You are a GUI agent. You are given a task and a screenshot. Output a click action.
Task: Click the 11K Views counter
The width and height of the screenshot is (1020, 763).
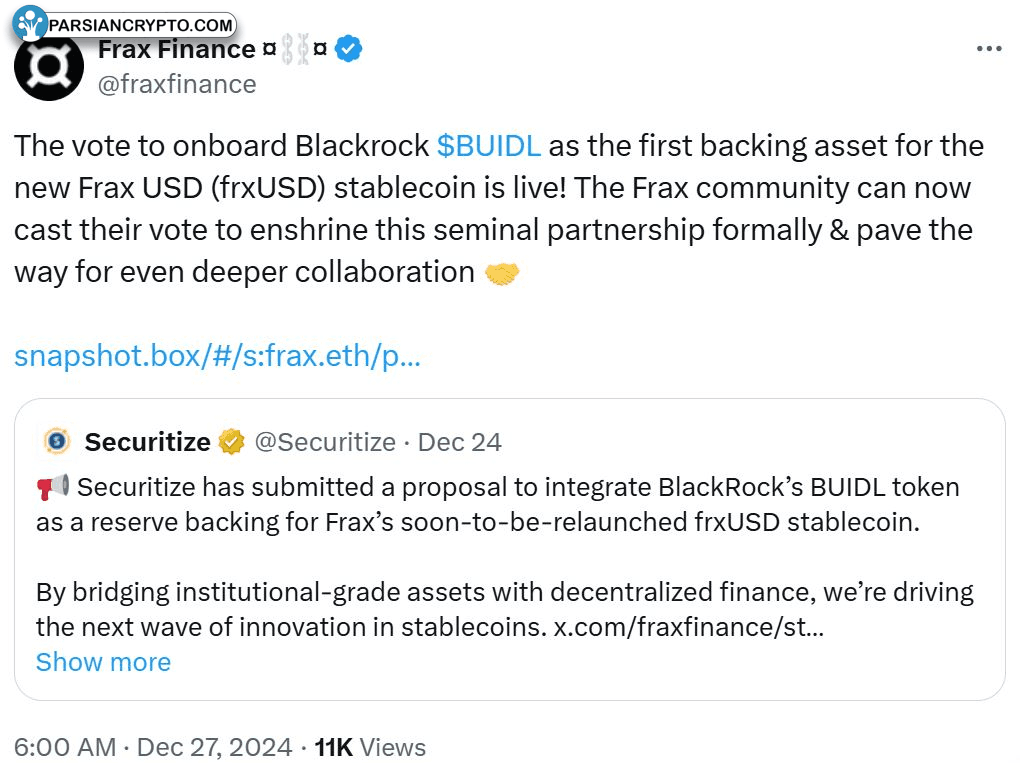click(x=370, y=747)
